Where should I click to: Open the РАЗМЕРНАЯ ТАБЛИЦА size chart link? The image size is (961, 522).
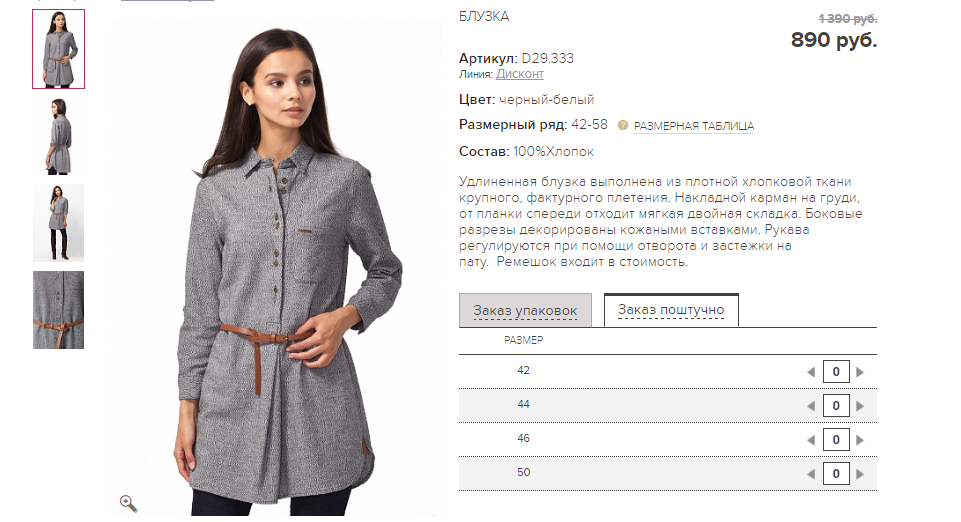tap(694, 126)
